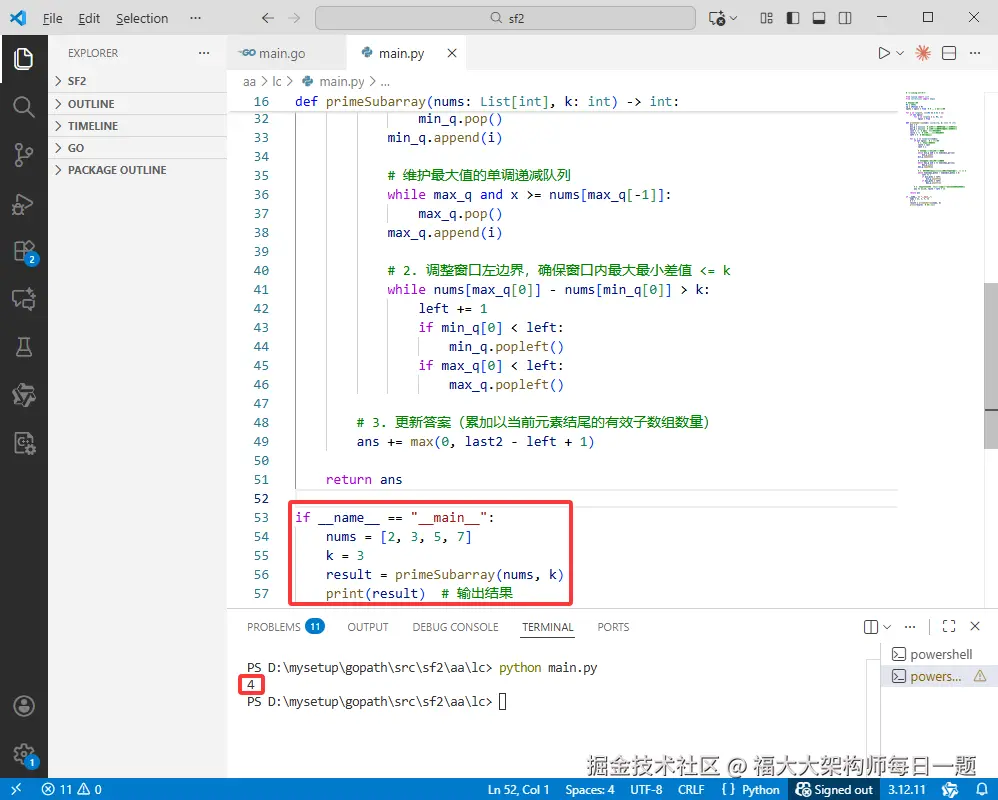Click the Run Python File play button

883,53
